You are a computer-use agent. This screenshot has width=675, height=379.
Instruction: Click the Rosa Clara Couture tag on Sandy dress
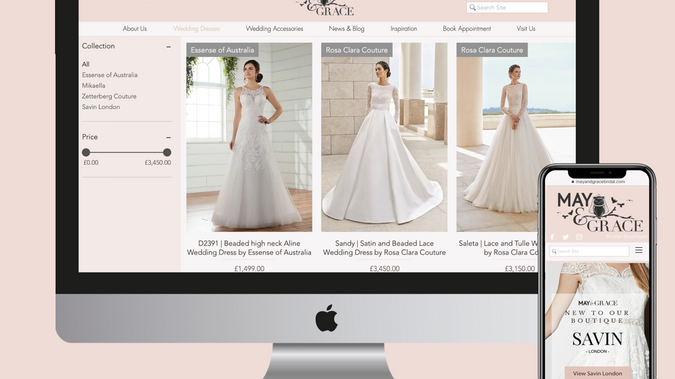[x=356, y=50]
